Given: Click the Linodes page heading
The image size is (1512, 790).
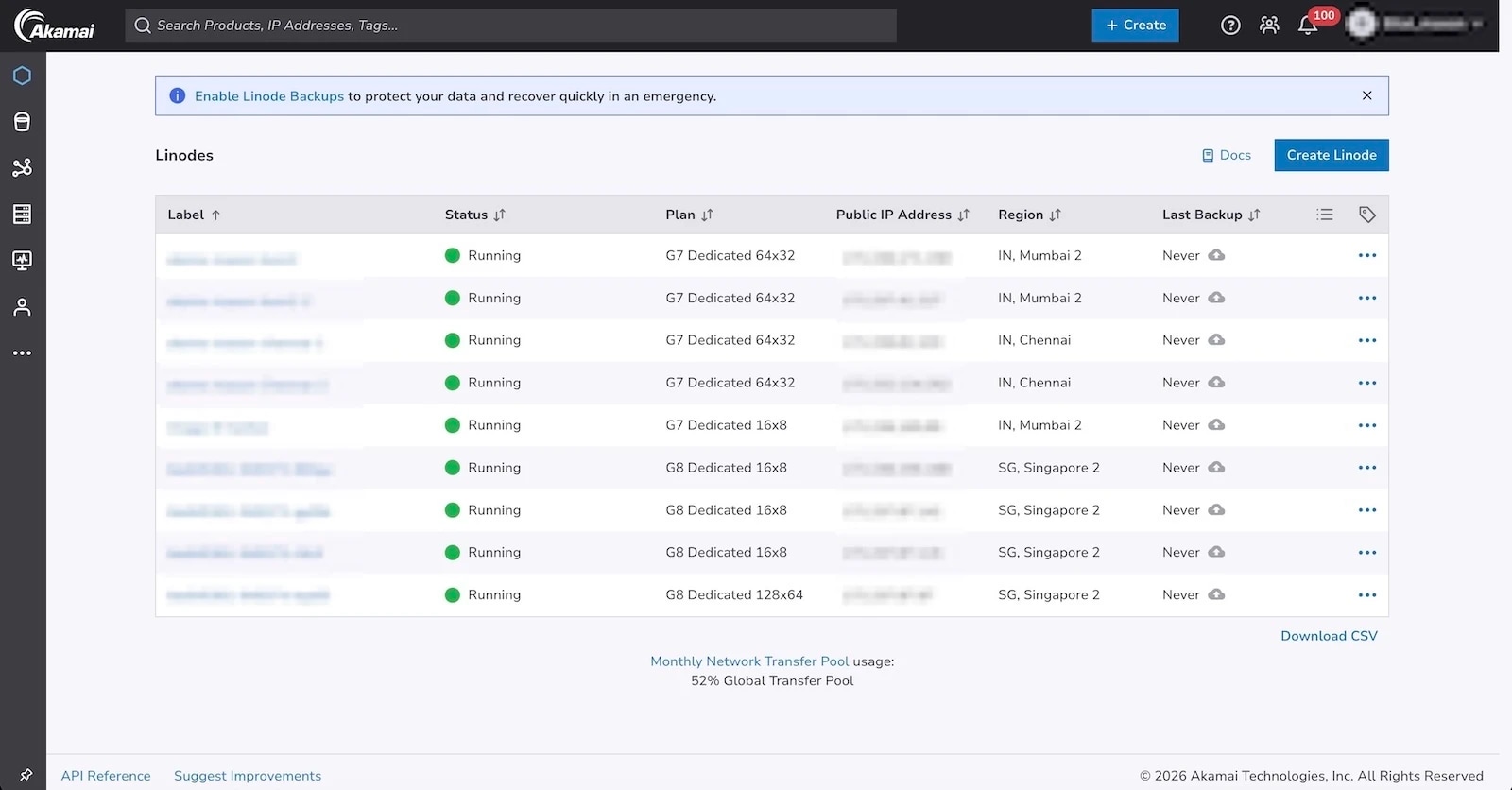Looking at the screenshot, I should (184, 155).
